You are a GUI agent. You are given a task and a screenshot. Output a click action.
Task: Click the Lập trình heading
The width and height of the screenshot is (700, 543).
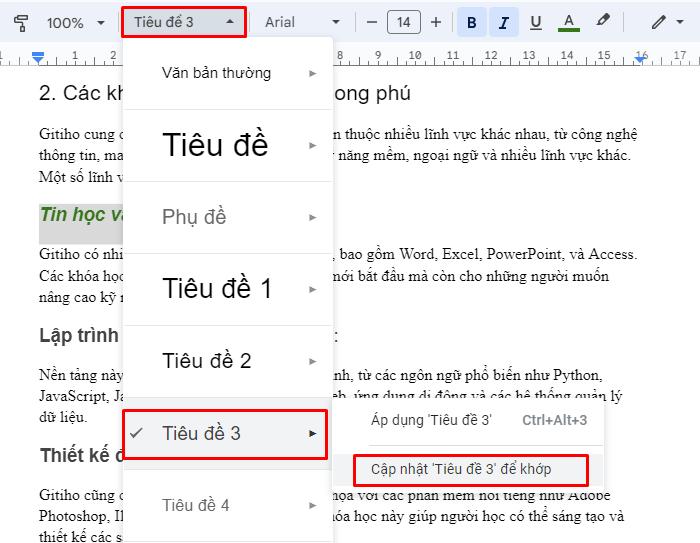pos(79,335)
